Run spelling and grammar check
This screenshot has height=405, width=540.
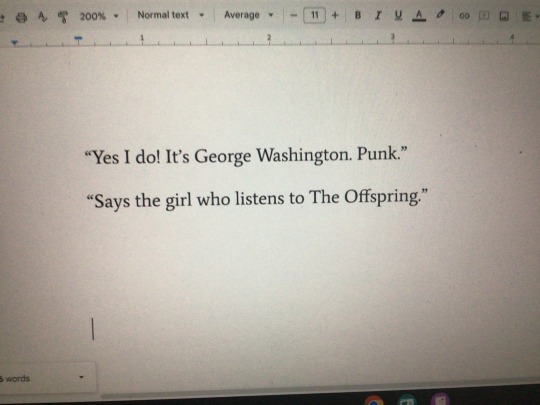[42, 17]
